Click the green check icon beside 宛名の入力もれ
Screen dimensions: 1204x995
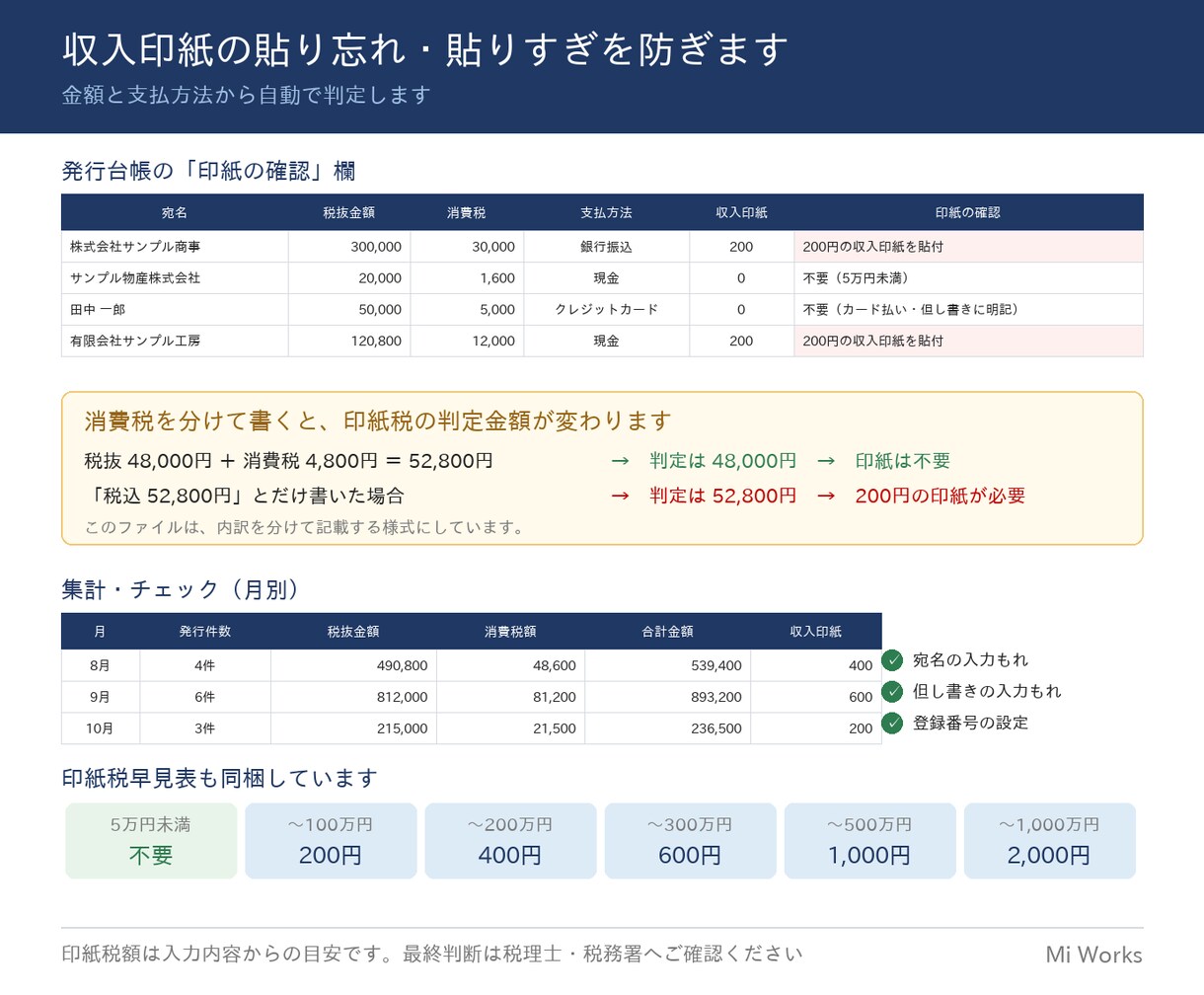[x=892, y=660]
